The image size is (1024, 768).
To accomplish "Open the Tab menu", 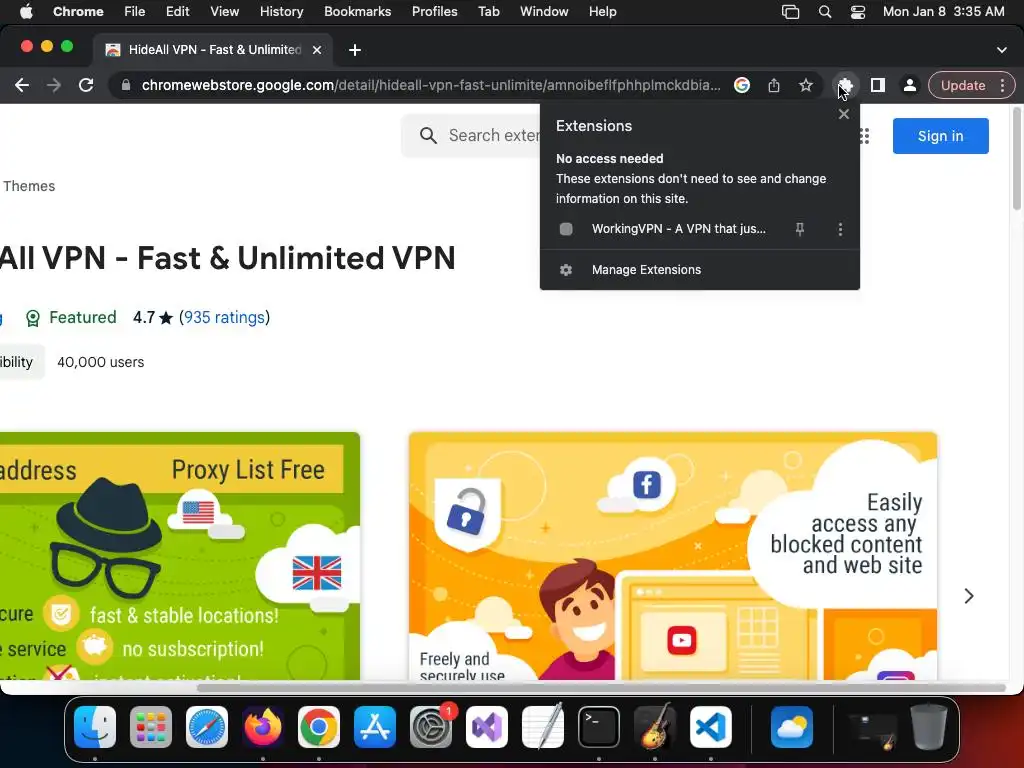I will click(488, 12).
